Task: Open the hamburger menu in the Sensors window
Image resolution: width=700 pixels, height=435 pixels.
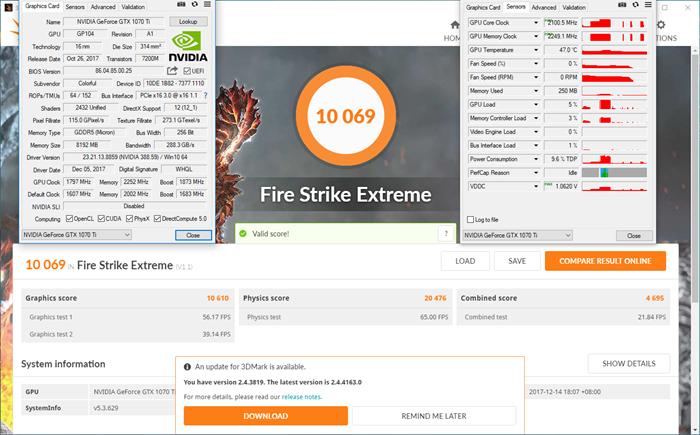Action: [x=648, y=5]
